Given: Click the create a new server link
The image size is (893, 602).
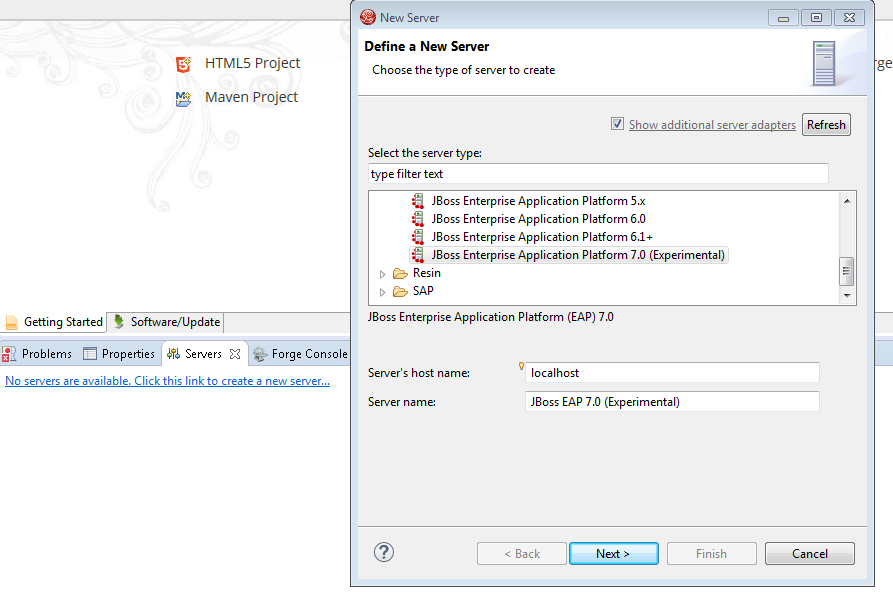Looking at the screenshot, I should click(x=167, y=381).
